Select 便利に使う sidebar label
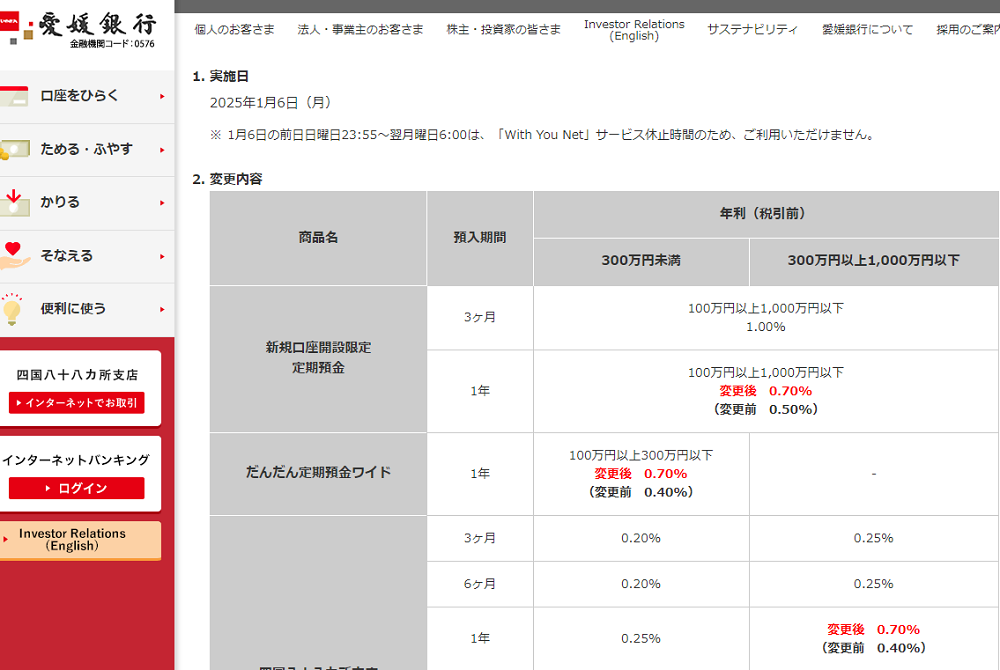The height and width of the screenshot is (670, 1000). pos(73,309)
